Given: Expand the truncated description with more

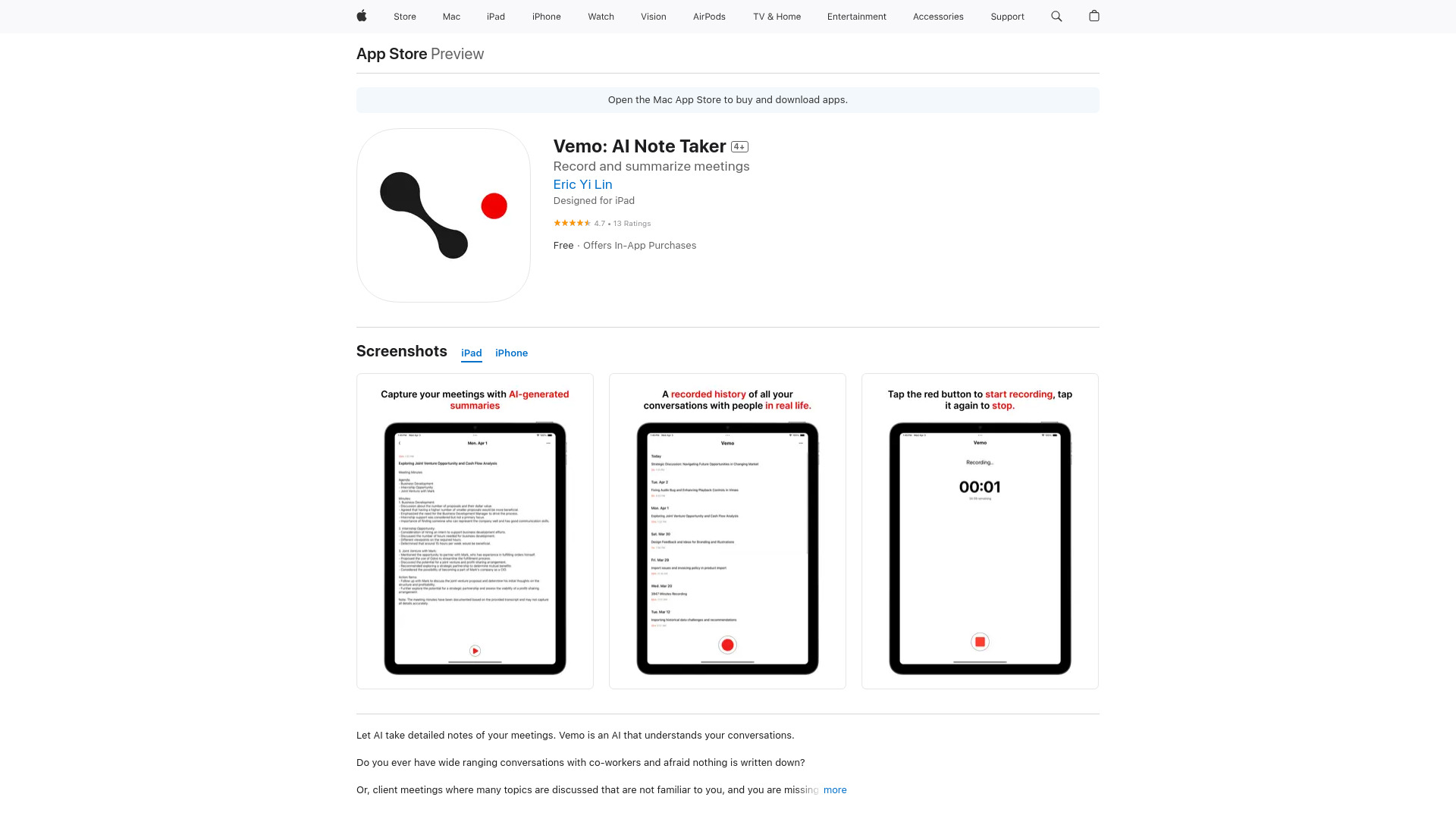Looking at the screenshot, I should point(835,789).
